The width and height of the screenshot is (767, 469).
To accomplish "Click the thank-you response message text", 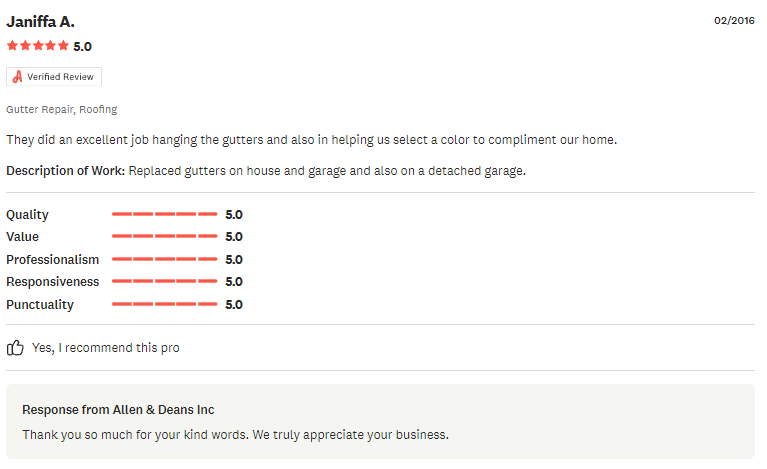I will click(x=235, y=435).
